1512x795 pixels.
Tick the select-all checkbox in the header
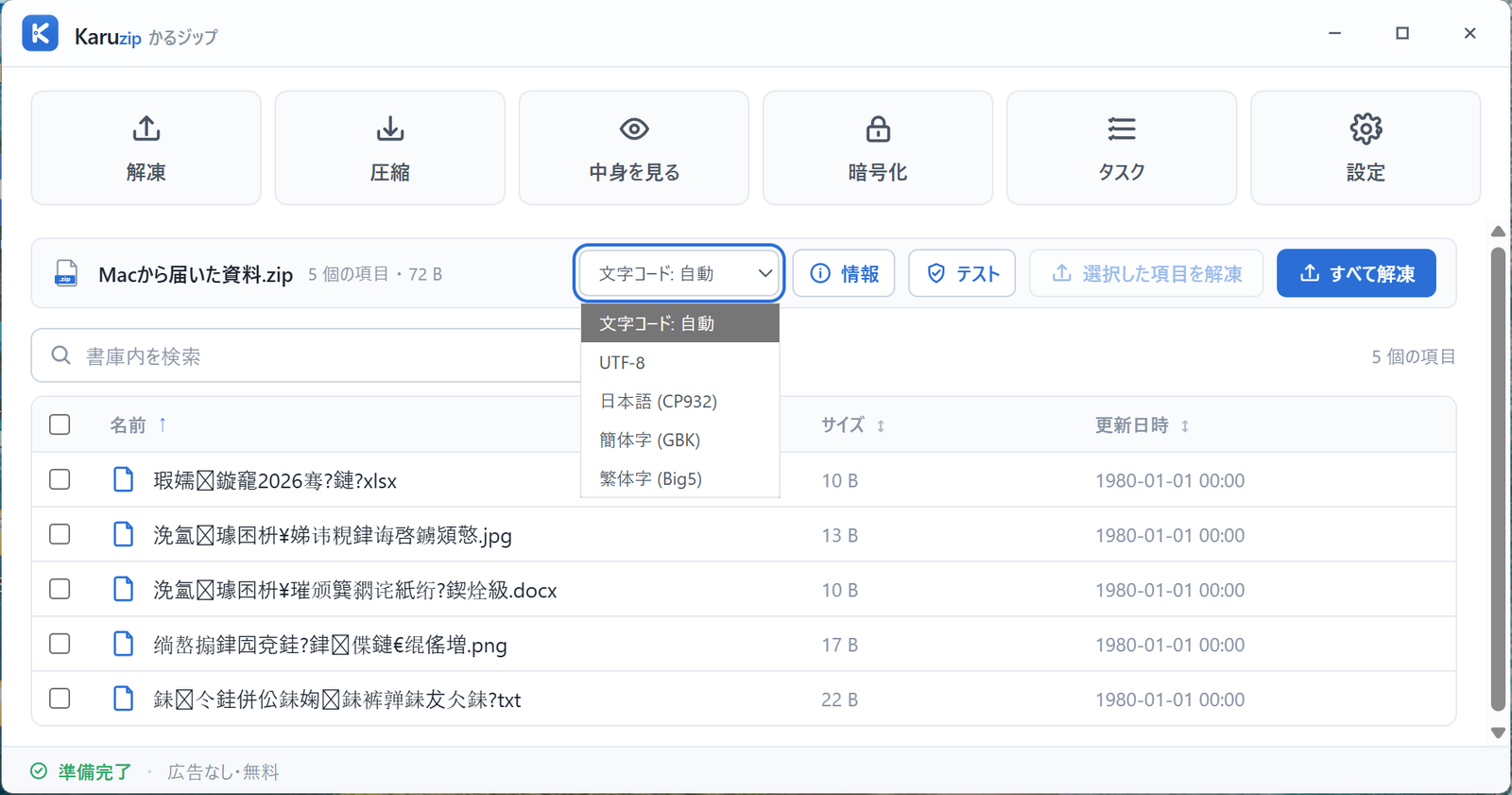(60, 424)
